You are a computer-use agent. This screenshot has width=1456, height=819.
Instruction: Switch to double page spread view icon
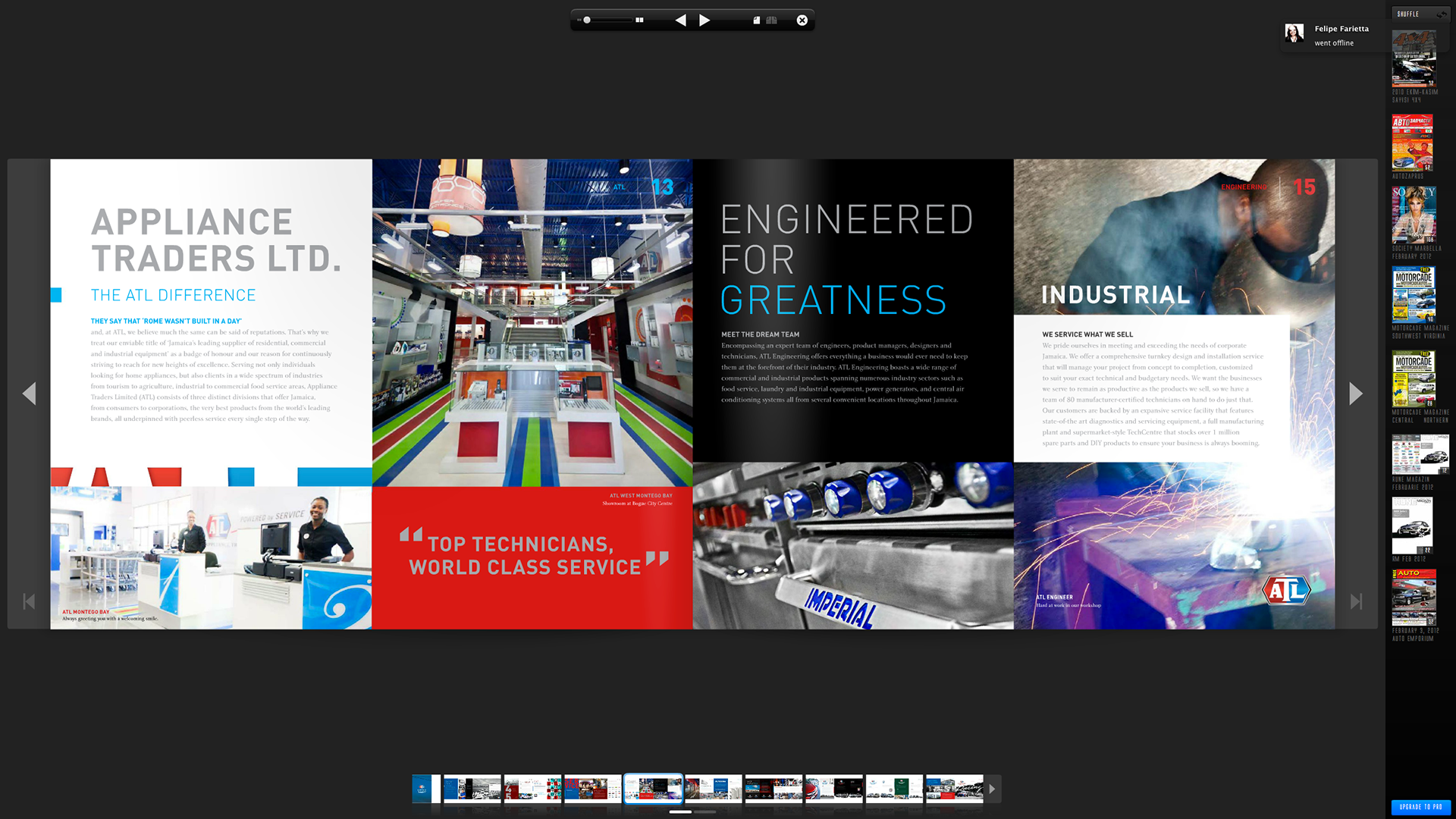[x=771, y=20]
